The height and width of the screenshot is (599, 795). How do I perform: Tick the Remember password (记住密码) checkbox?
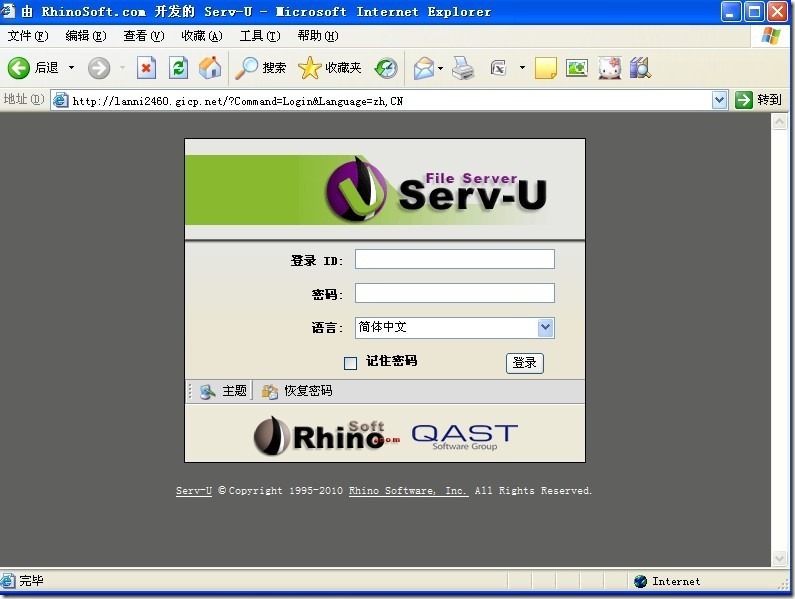350,363
